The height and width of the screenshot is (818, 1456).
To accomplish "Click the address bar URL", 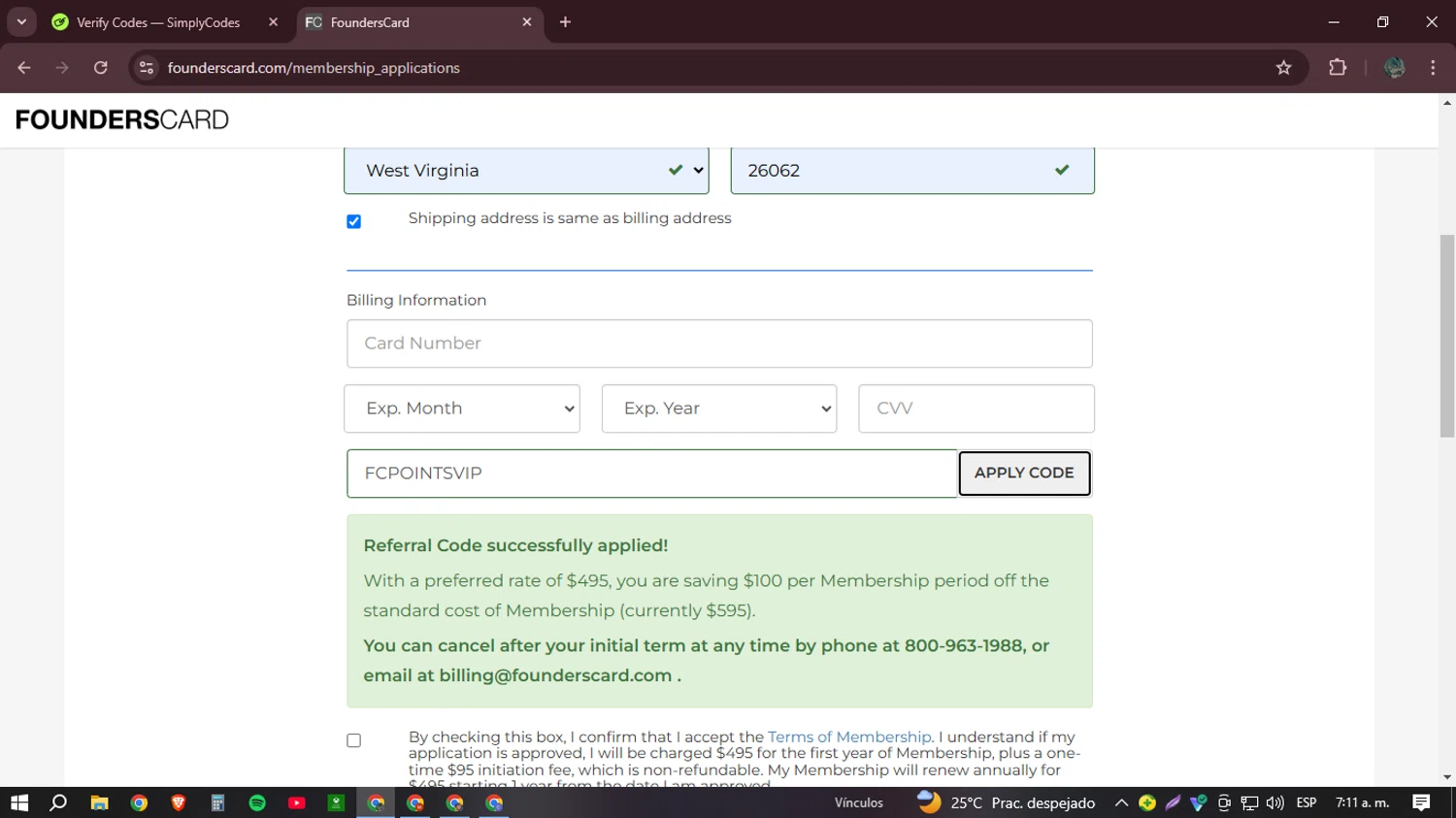I will point(314,68).
